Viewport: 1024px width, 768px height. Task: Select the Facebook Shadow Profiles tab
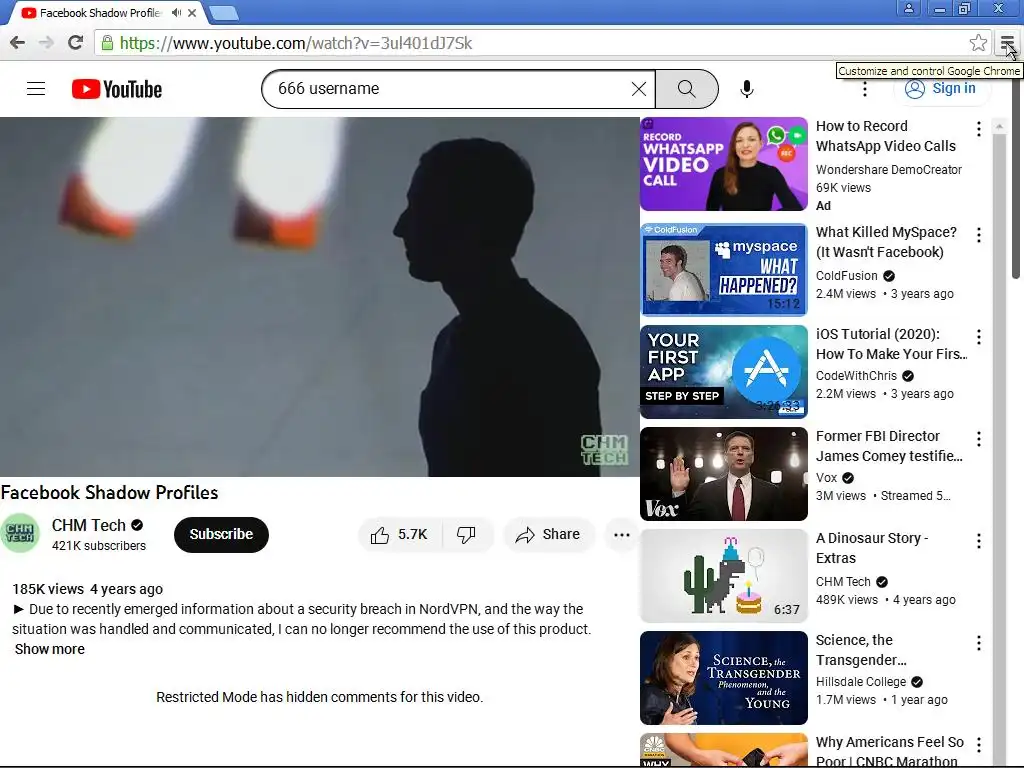coord(100,13)
